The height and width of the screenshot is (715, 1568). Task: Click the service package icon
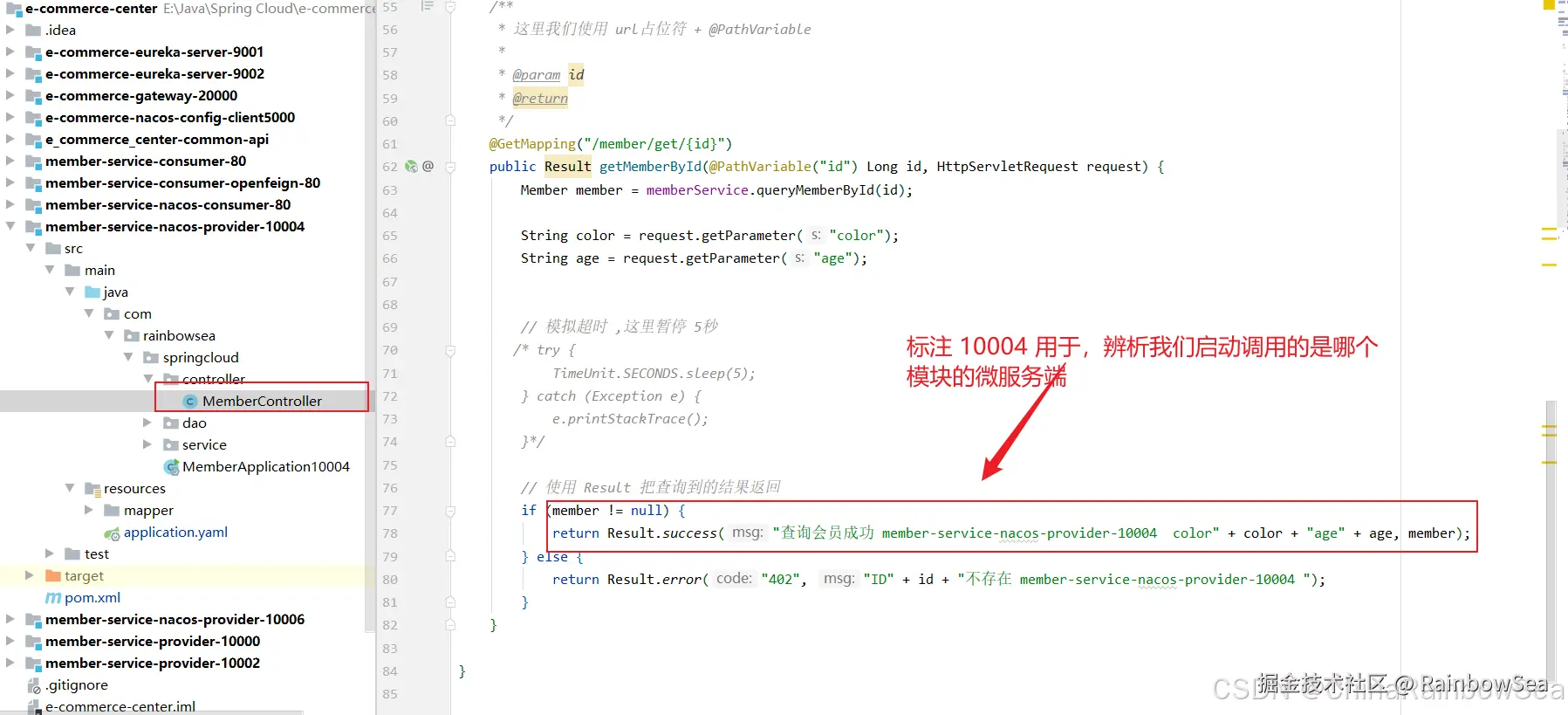tap(171, 444)
